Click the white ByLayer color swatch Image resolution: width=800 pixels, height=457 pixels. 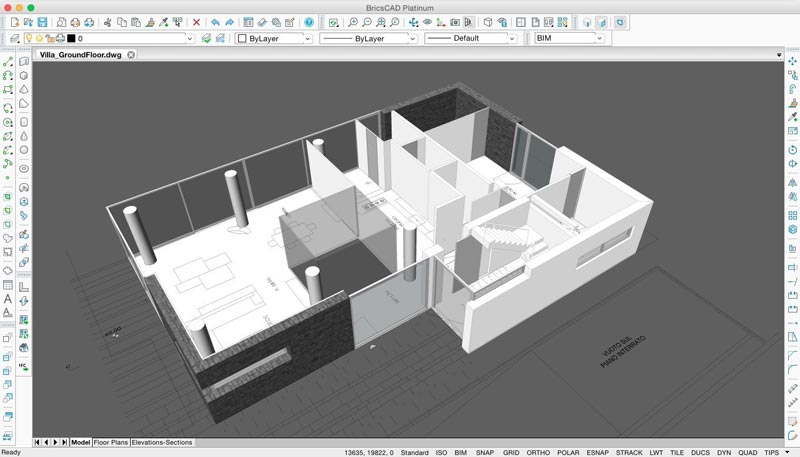pos(242,38)
